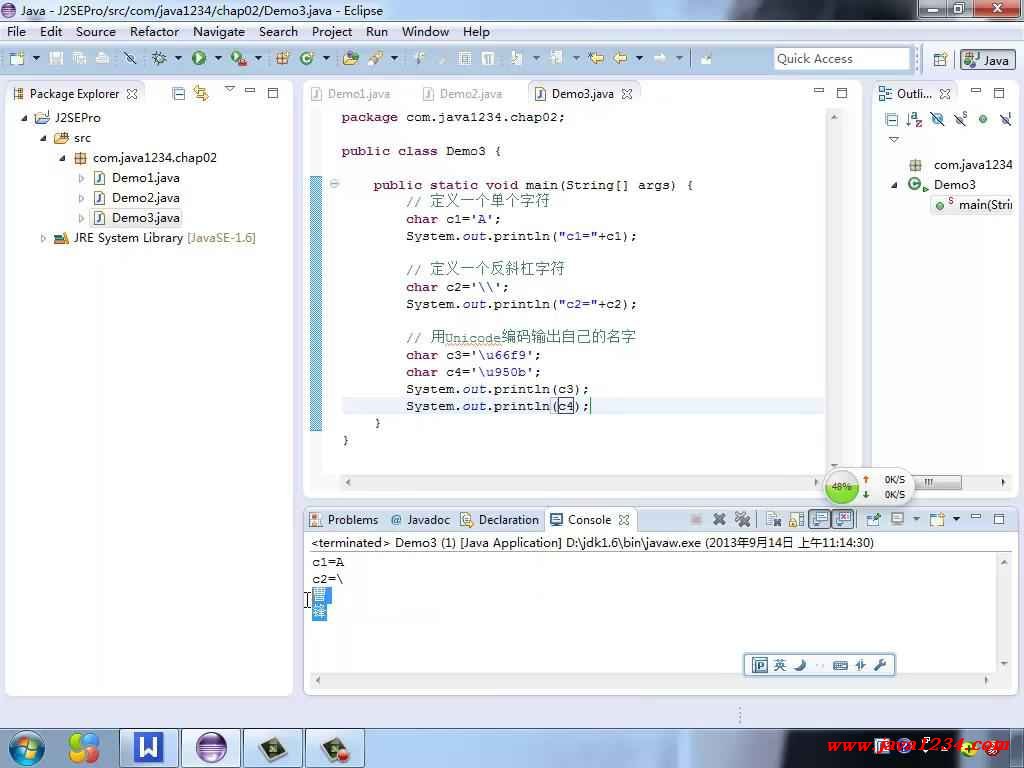
Task: Open the Source menu
Action: 95,31
